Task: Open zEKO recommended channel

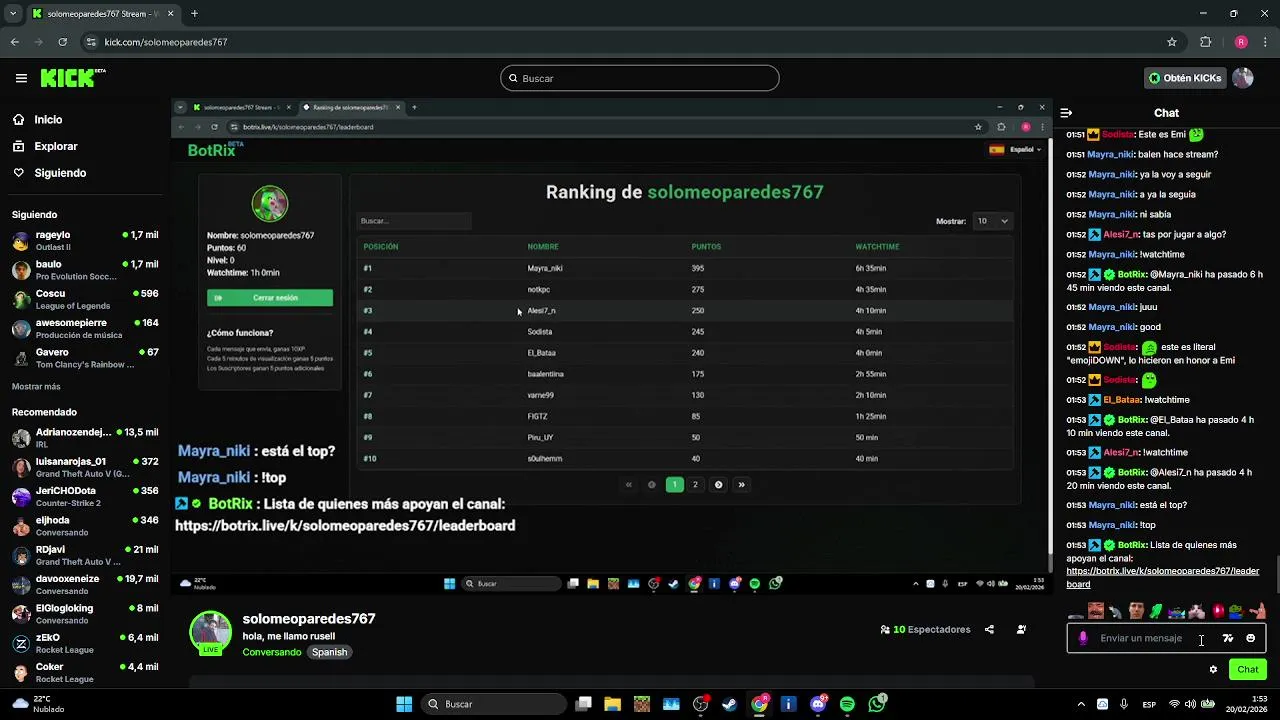Action: [x=85, y=643]
